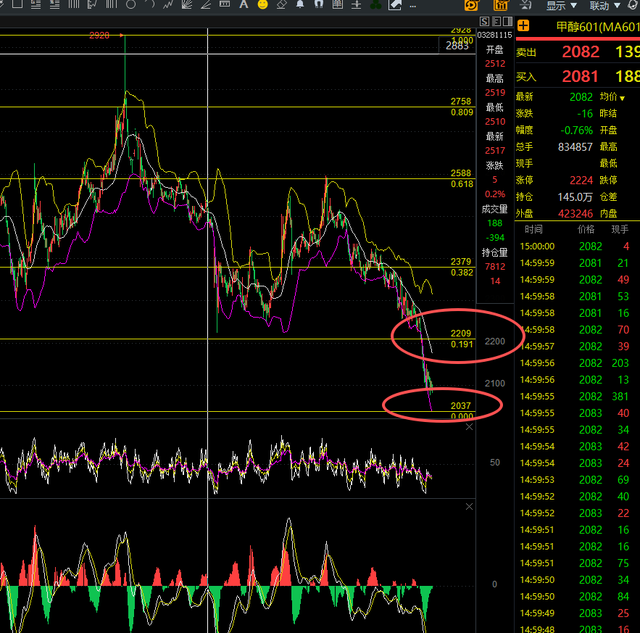Click the 现手 column header
Image resolution: width=640 pixels, height=633 pixels.
pos(620,229)
